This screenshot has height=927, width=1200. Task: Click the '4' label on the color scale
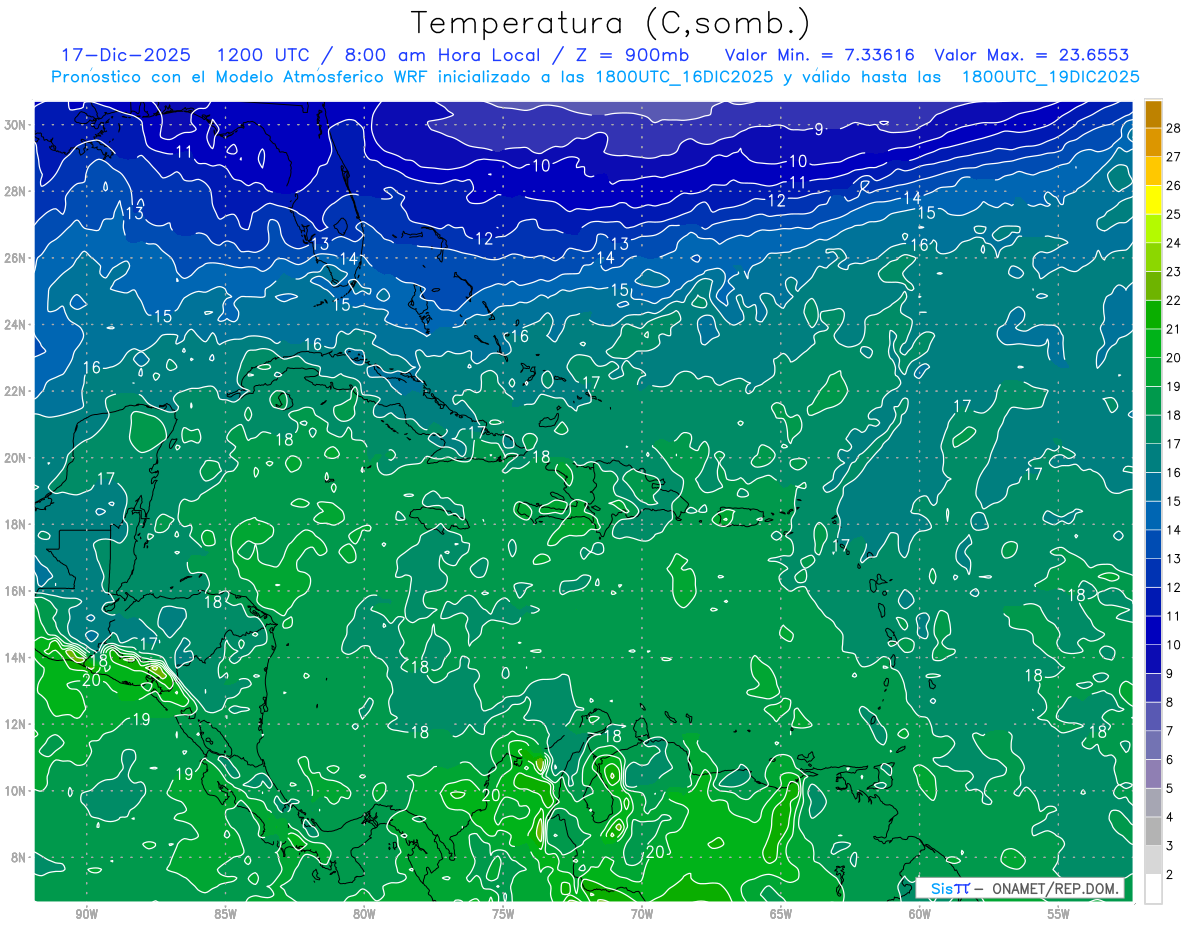[1171, 817]
